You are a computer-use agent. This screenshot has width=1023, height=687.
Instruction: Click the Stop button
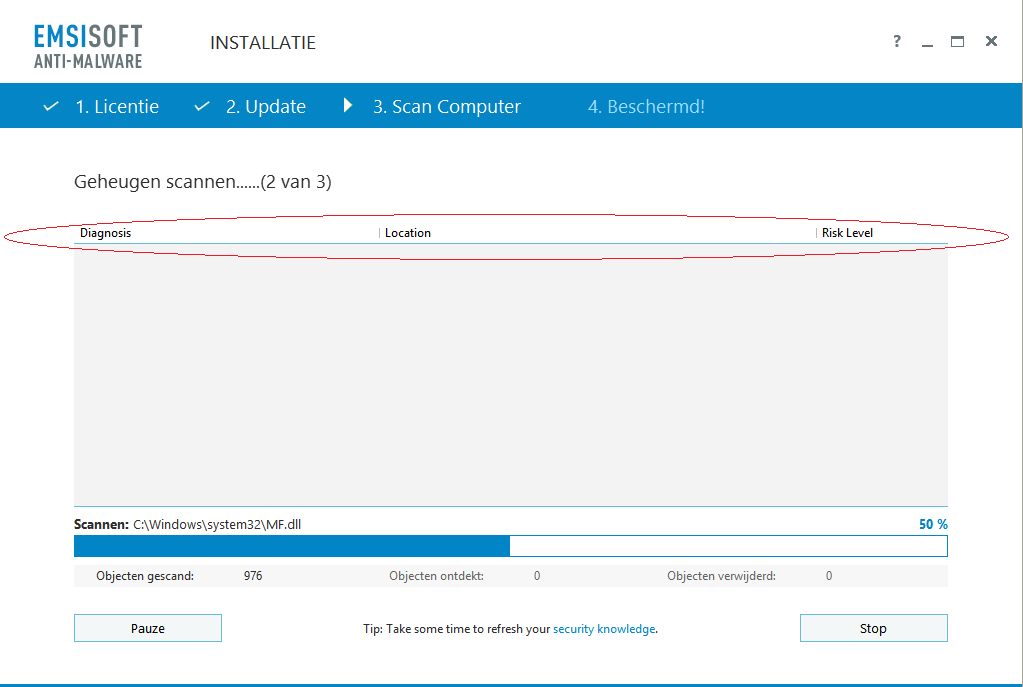tap(874, 628)
